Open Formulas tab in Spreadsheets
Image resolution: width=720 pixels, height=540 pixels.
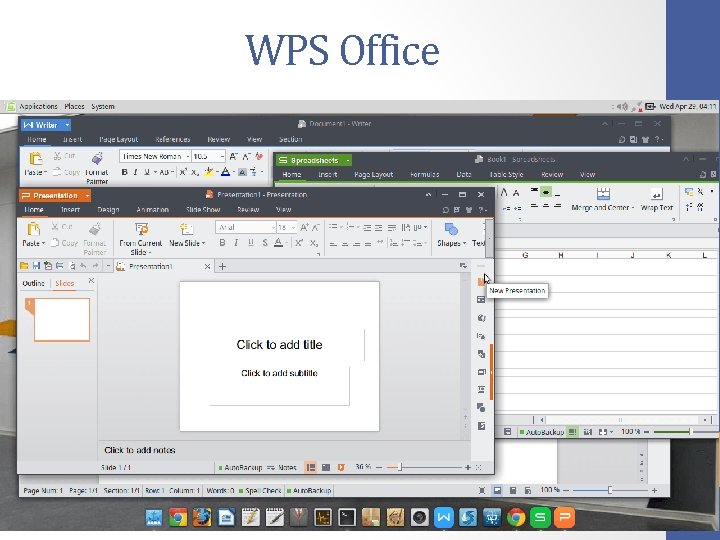[425, 174]
